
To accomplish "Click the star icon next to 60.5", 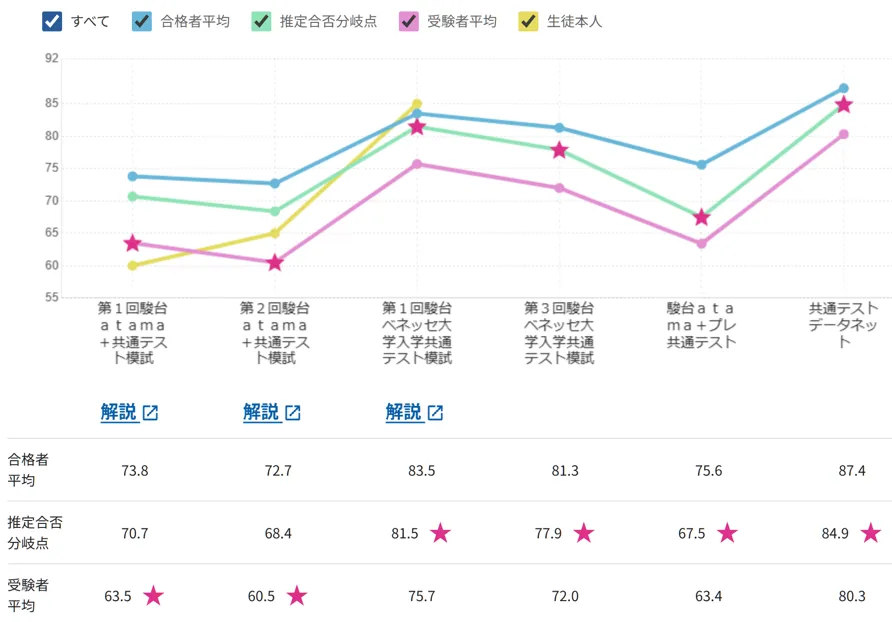I will click(298, 596).
